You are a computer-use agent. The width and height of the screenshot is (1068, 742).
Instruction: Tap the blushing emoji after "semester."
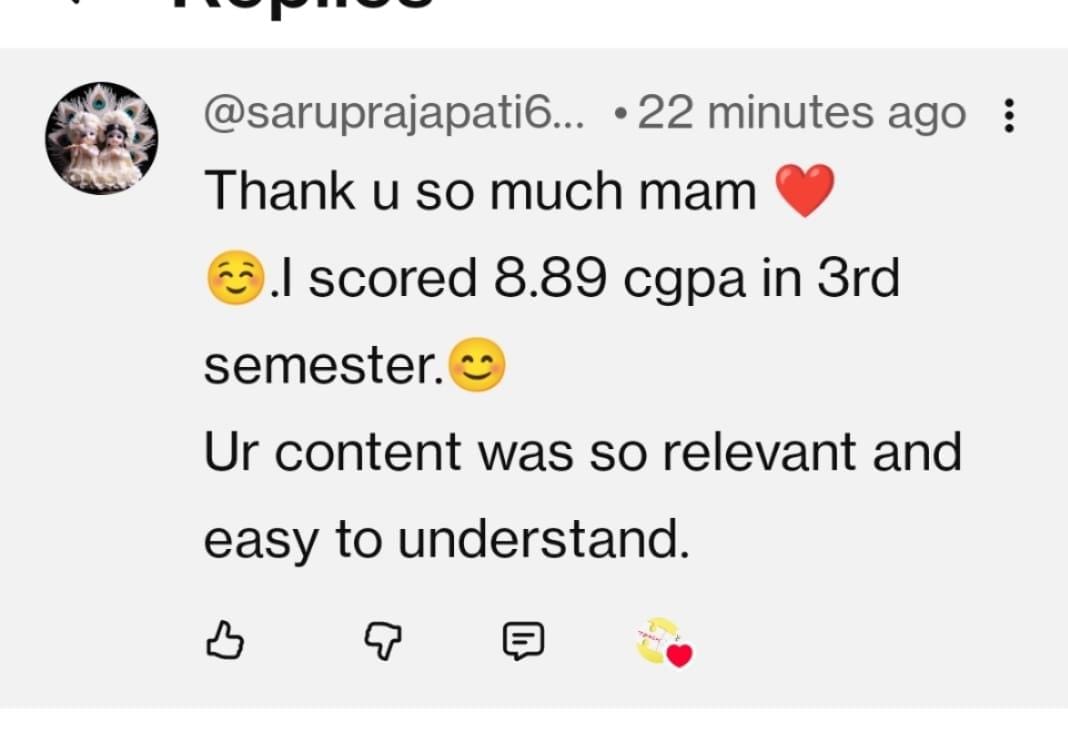pos(477,366)
